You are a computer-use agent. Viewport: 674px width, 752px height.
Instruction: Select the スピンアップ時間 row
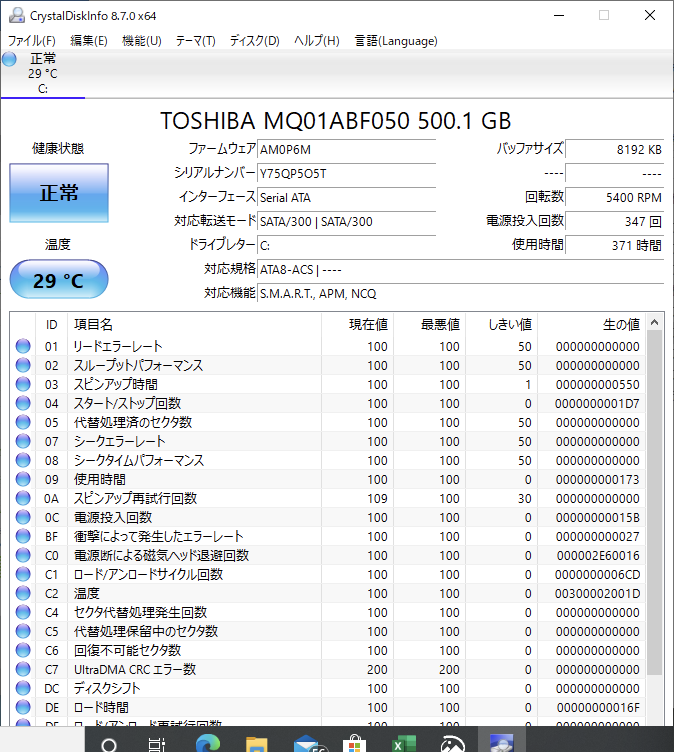click(x=328, y=384)
